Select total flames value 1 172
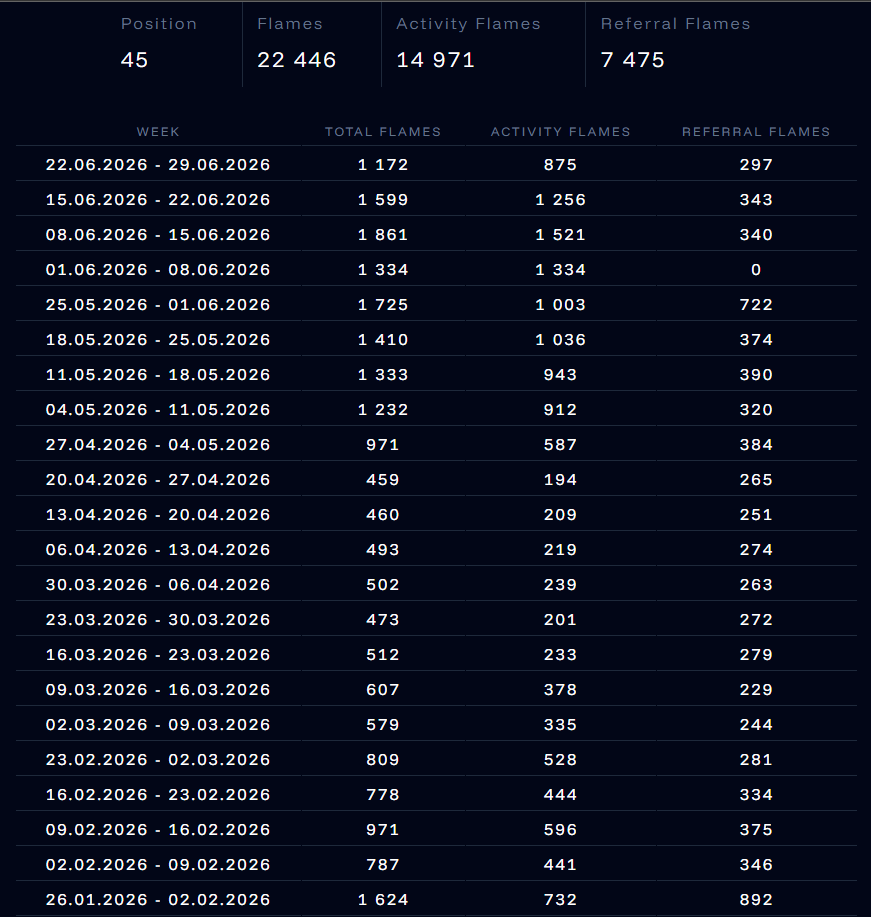The width and height of the screenshot is (871, 917). point(383,164)
